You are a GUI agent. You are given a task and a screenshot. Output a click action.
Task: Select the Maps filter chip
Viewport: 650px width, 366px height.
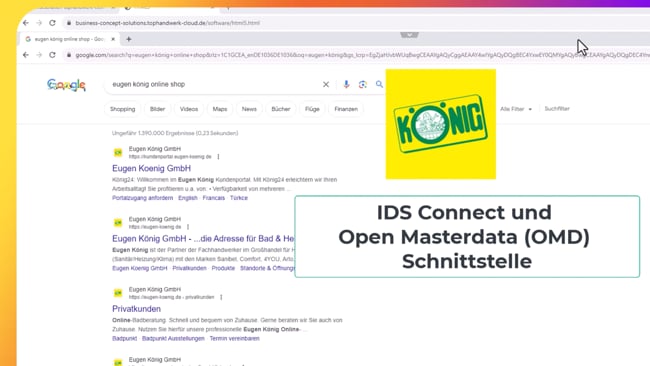tap(220, 109)
